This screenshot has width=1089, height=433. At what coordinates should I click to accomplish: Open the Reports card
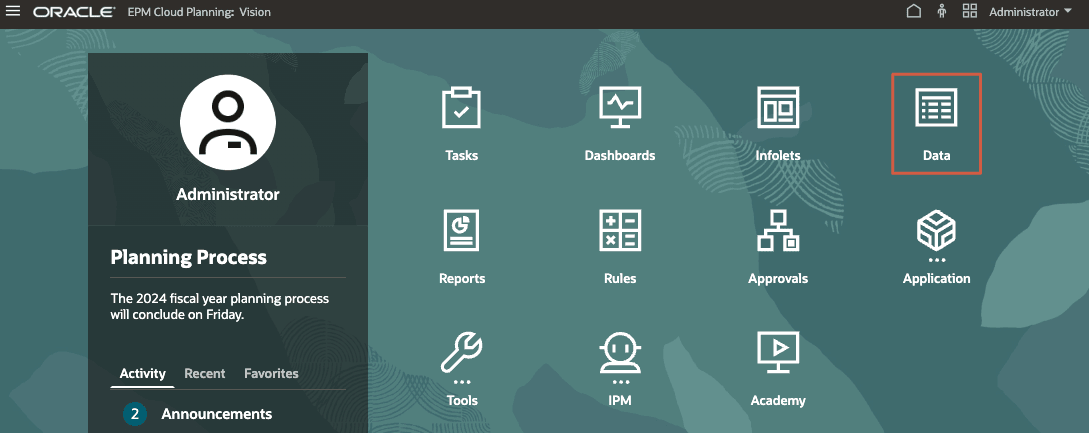(462, 247)
